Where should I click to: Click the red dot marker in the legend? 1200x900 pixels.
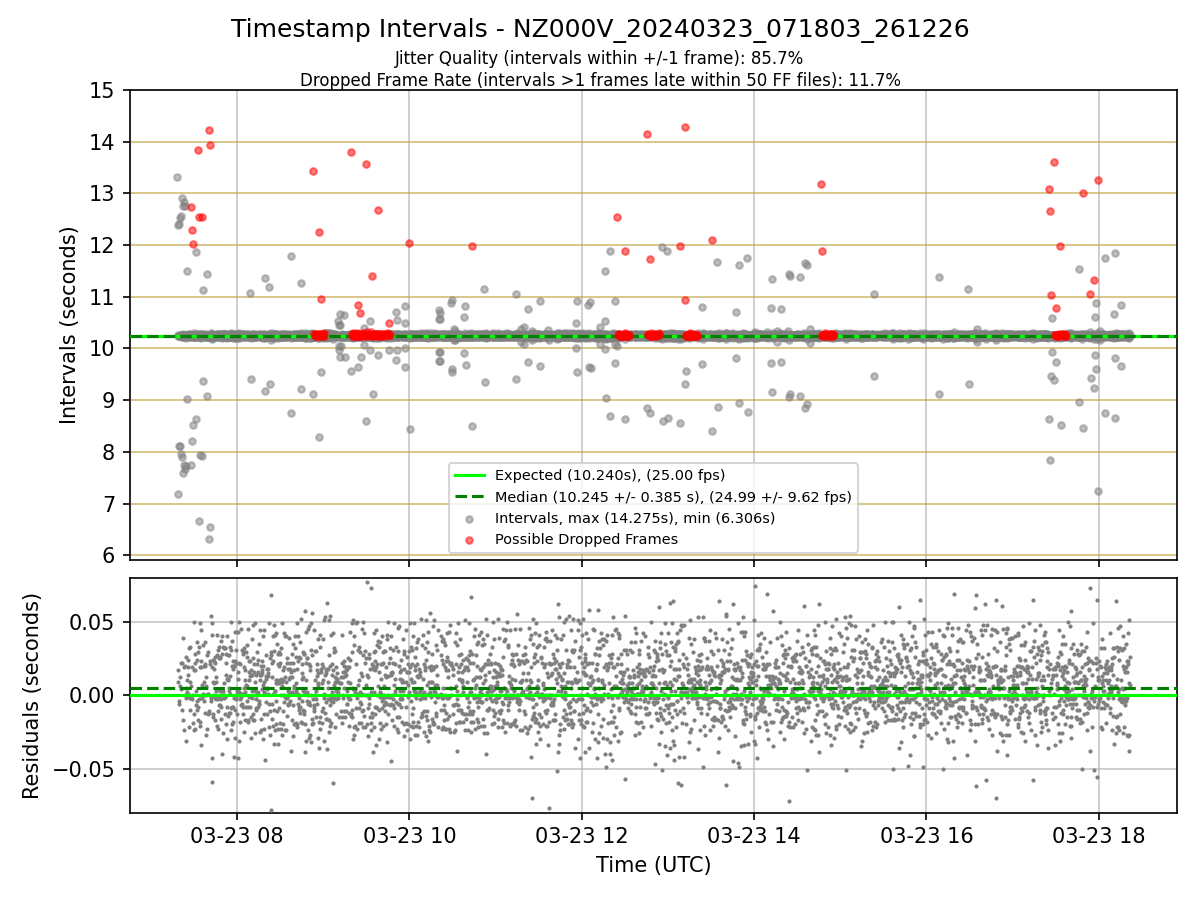click(x=470, y=540)
